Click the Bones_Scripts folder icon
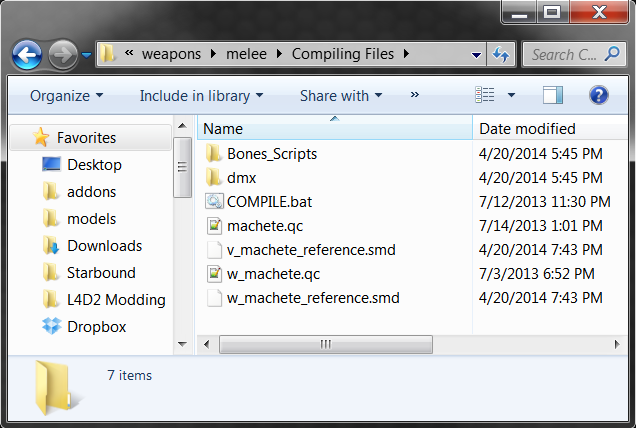This screenshot has height=428, width=636. tap(213, 153)
